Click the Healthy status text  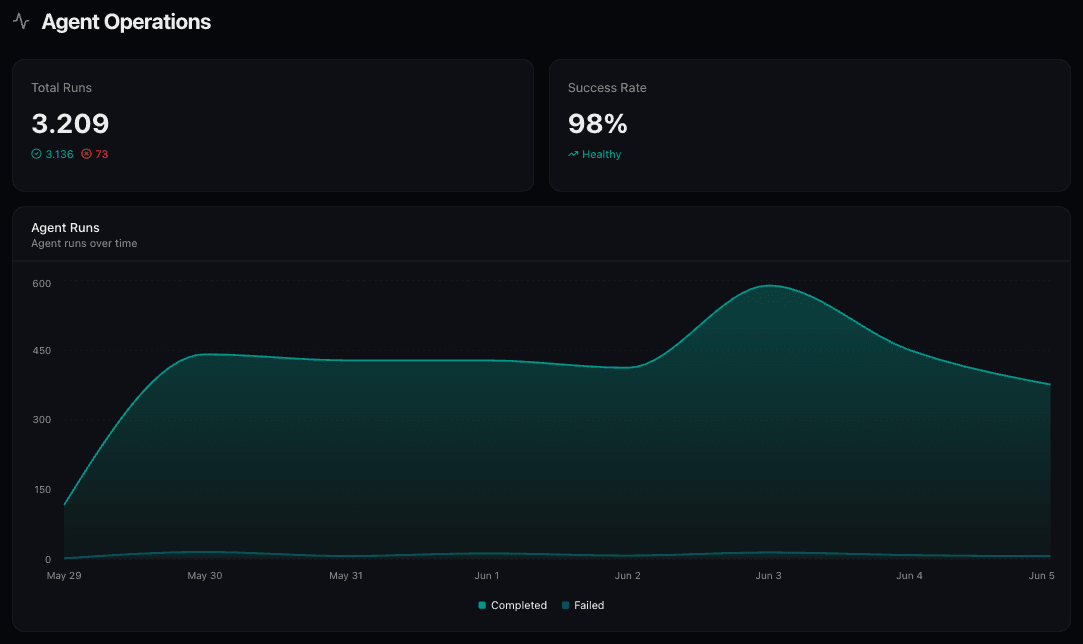(602, 154)
